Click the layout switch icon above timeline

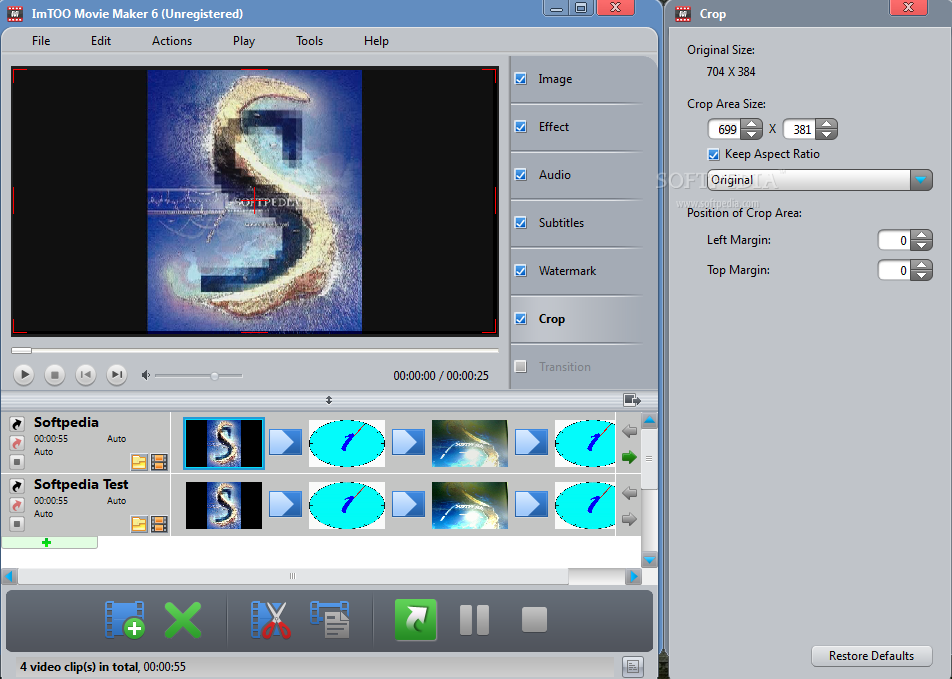coord(632,400)
